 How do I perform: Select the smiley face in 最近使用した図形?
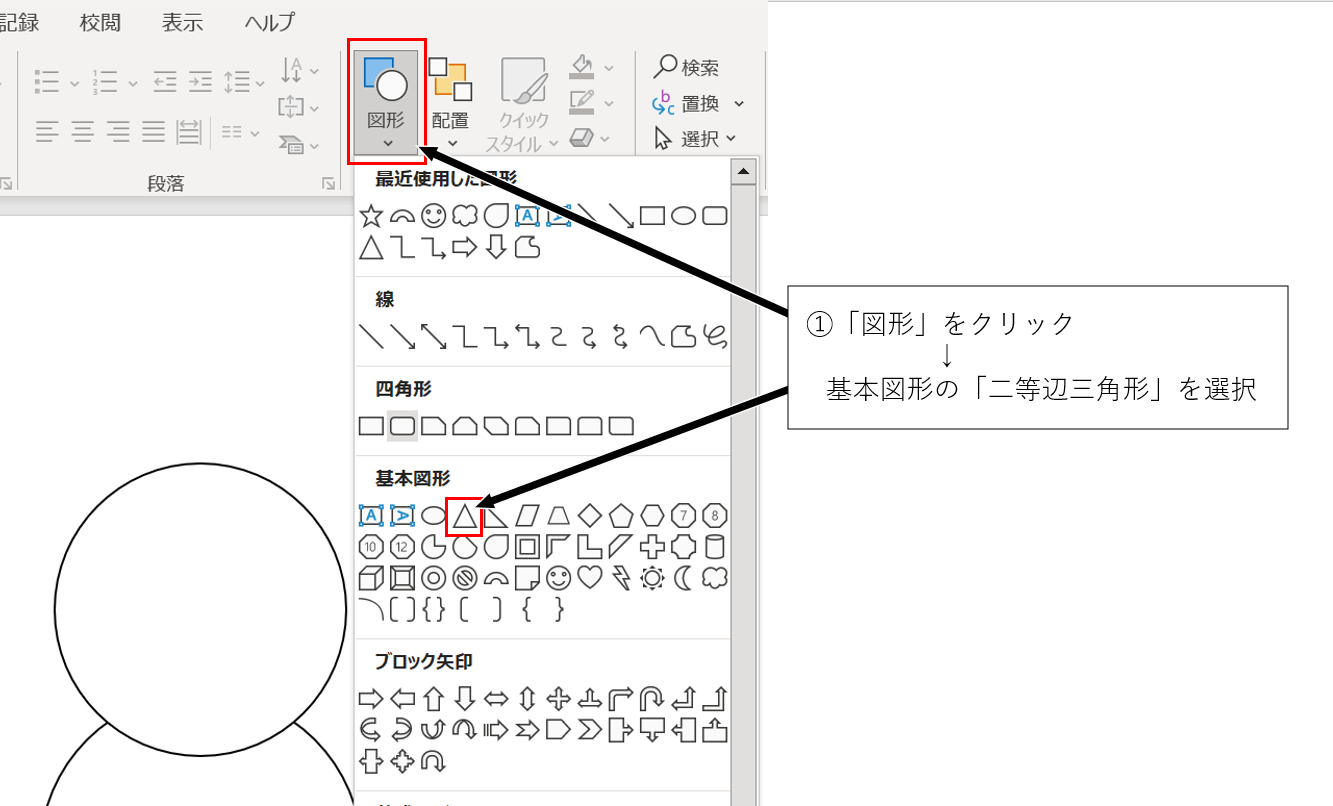[433, 215]
